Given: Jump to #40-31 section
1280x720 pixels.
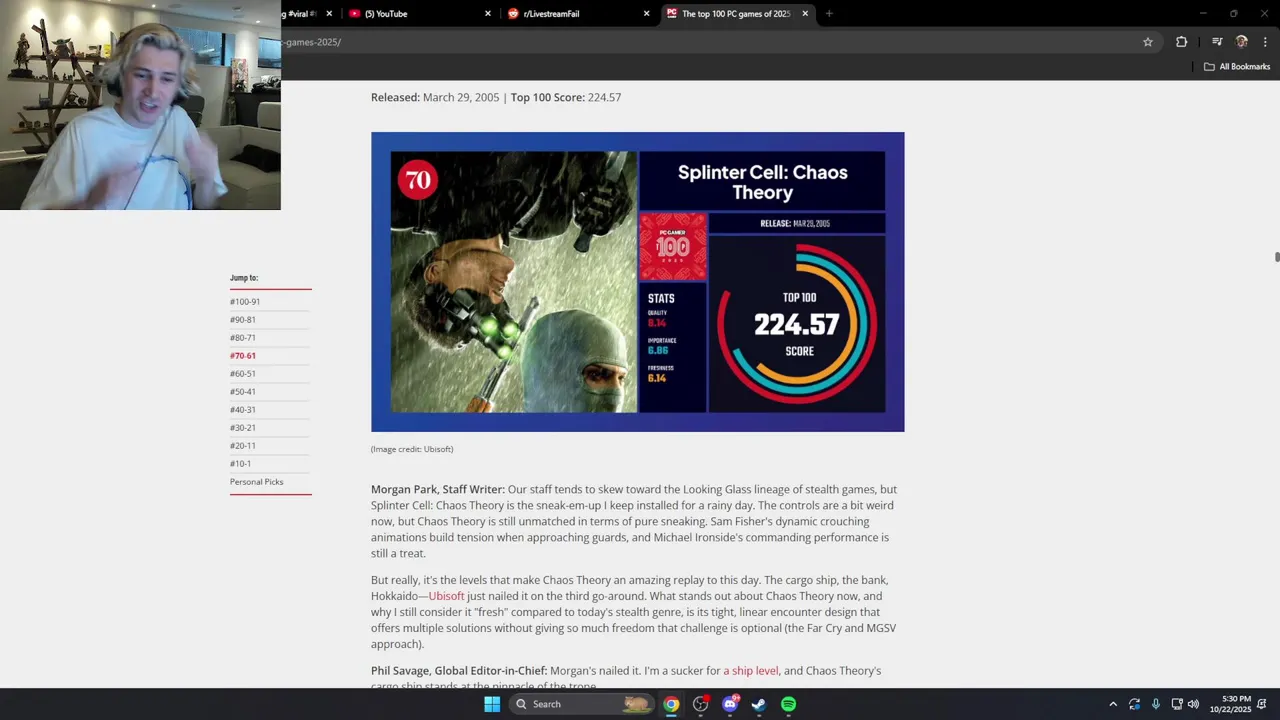Looking at the screenshot, I should 243,410.
